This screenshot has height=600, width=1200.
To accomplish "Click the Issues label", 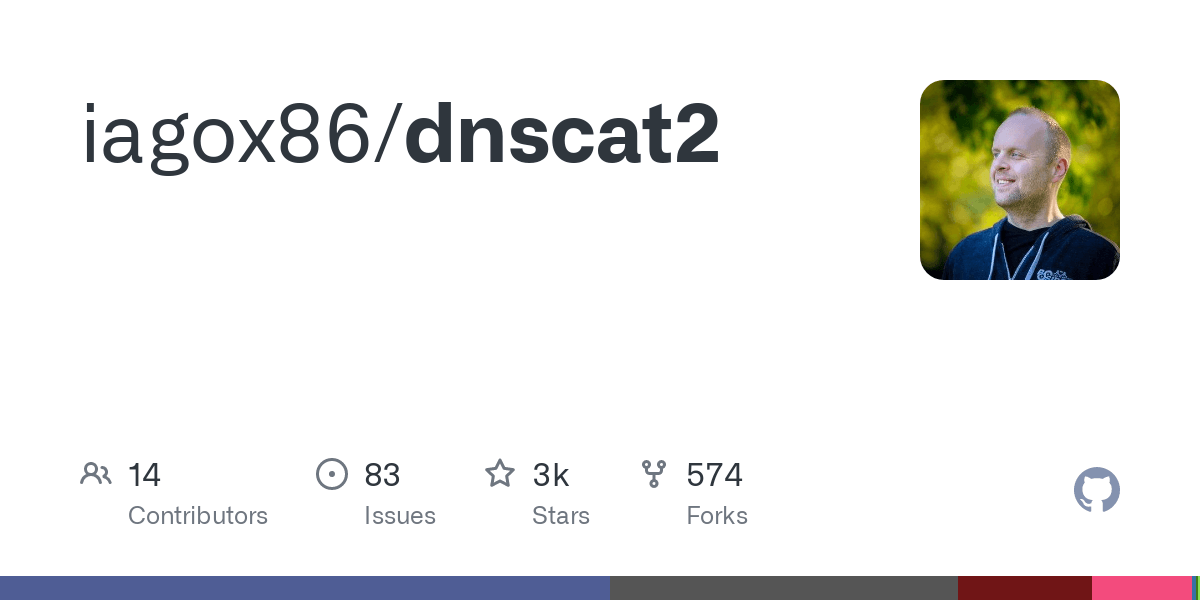I will [x=400, y=516].
